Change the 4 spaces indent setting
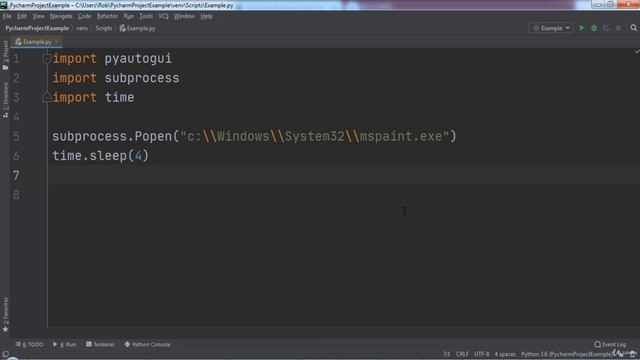 pos(505,354)
